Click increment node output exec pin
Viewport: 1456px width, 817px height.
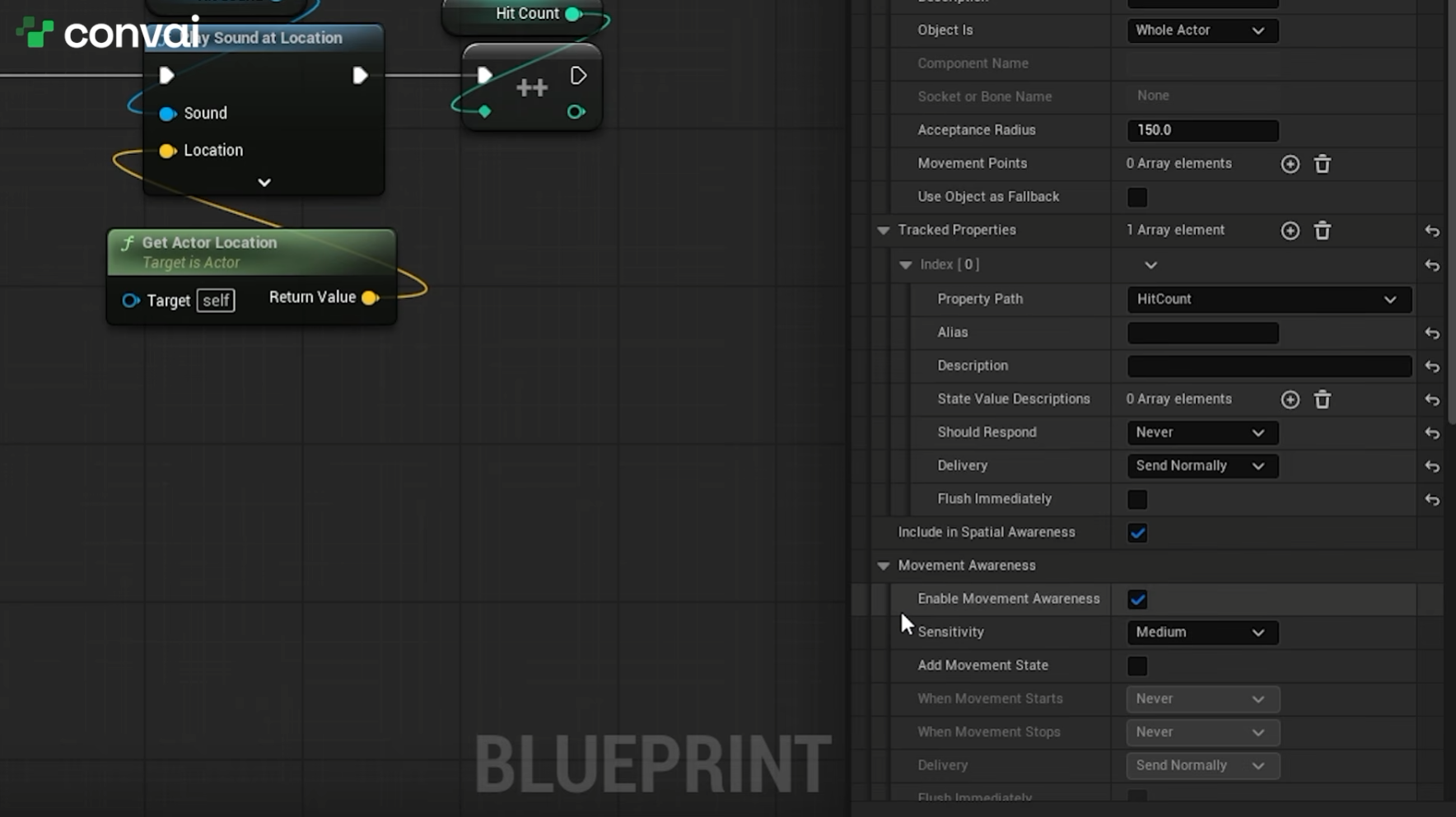pyautogui.click(x=578, y=76)
